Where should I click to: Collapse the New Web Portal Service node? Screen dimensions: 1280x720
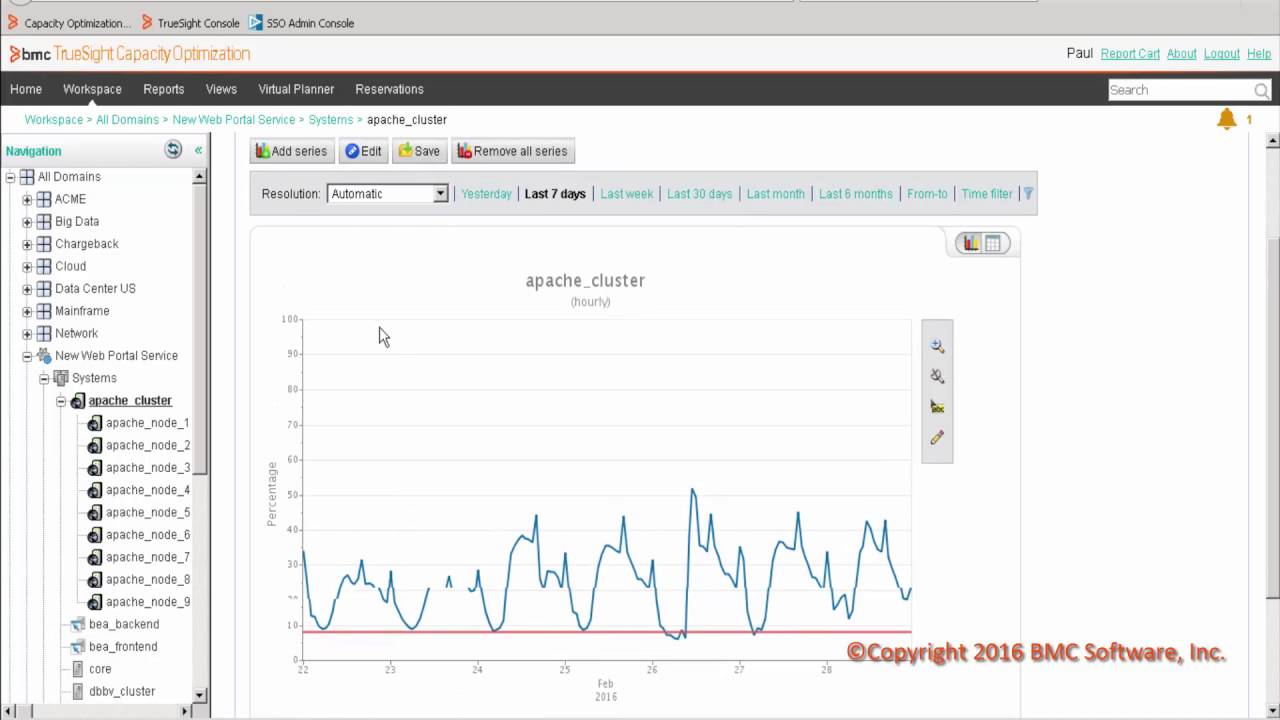point(27,356)
